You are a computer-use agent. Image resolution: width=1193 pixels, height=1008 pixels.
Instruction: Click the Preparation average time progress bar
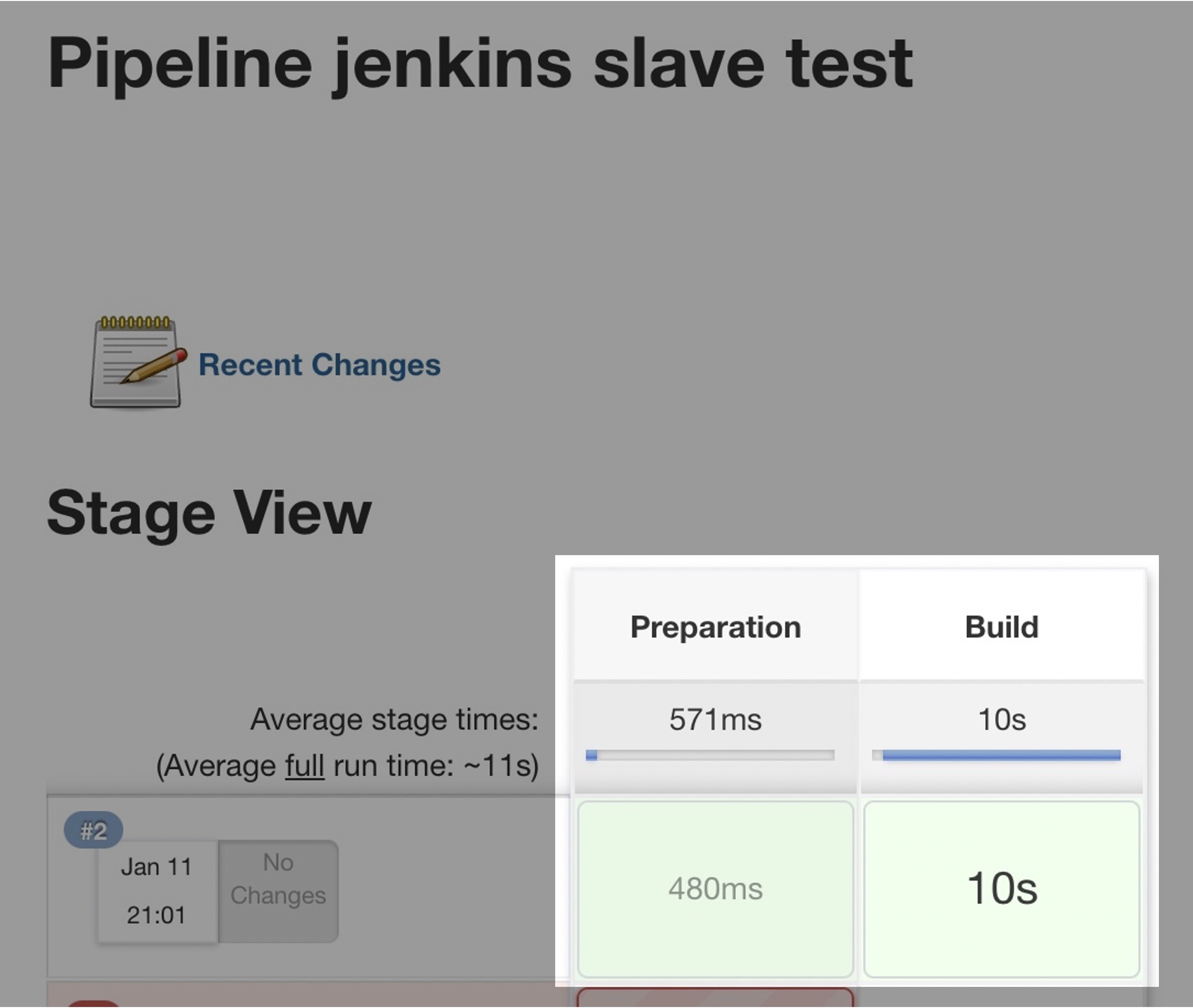(x=710, y=755)
